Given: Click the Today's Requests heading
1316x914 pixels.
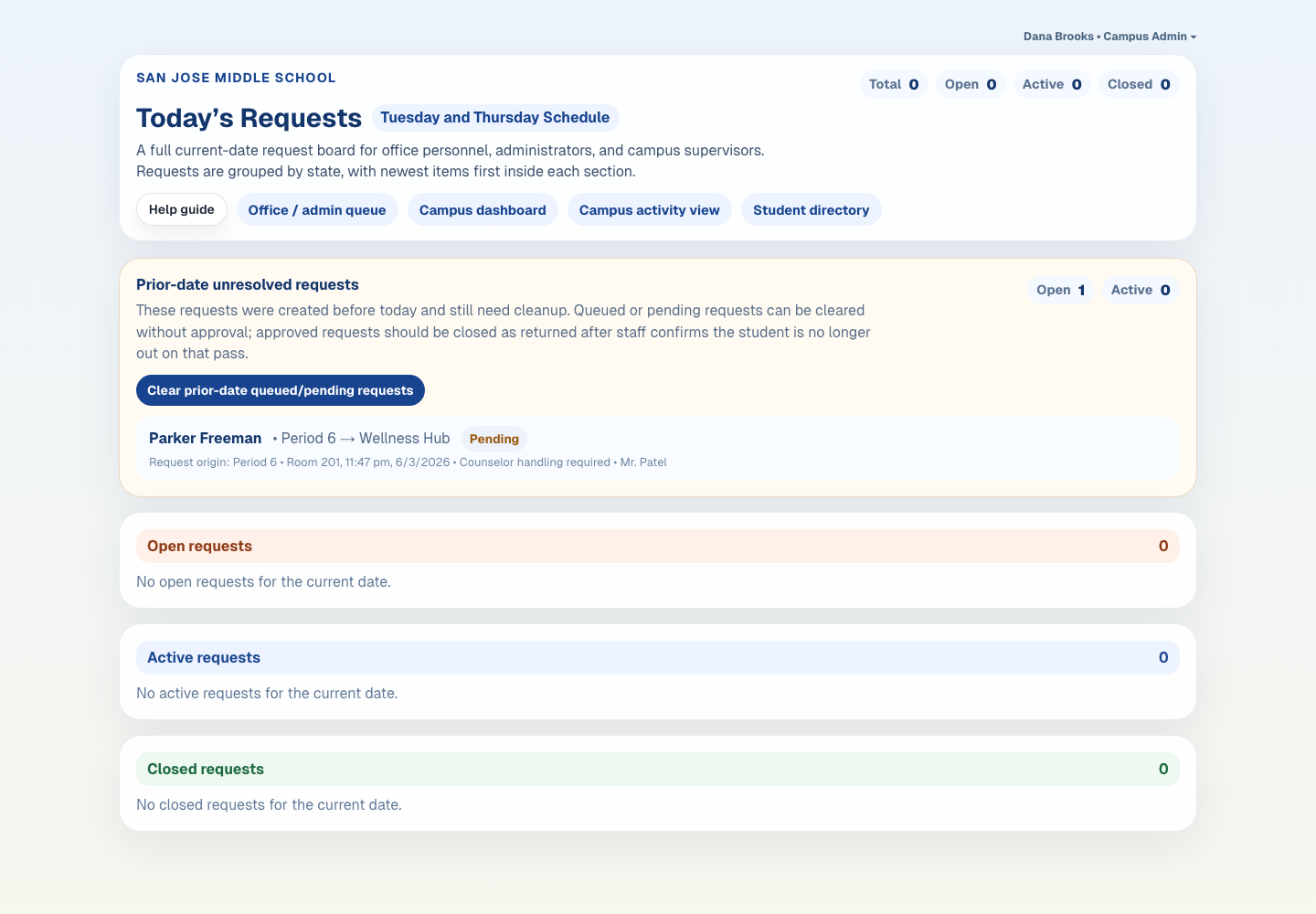Looking at the screenshot, I should [x=249, y=118].
